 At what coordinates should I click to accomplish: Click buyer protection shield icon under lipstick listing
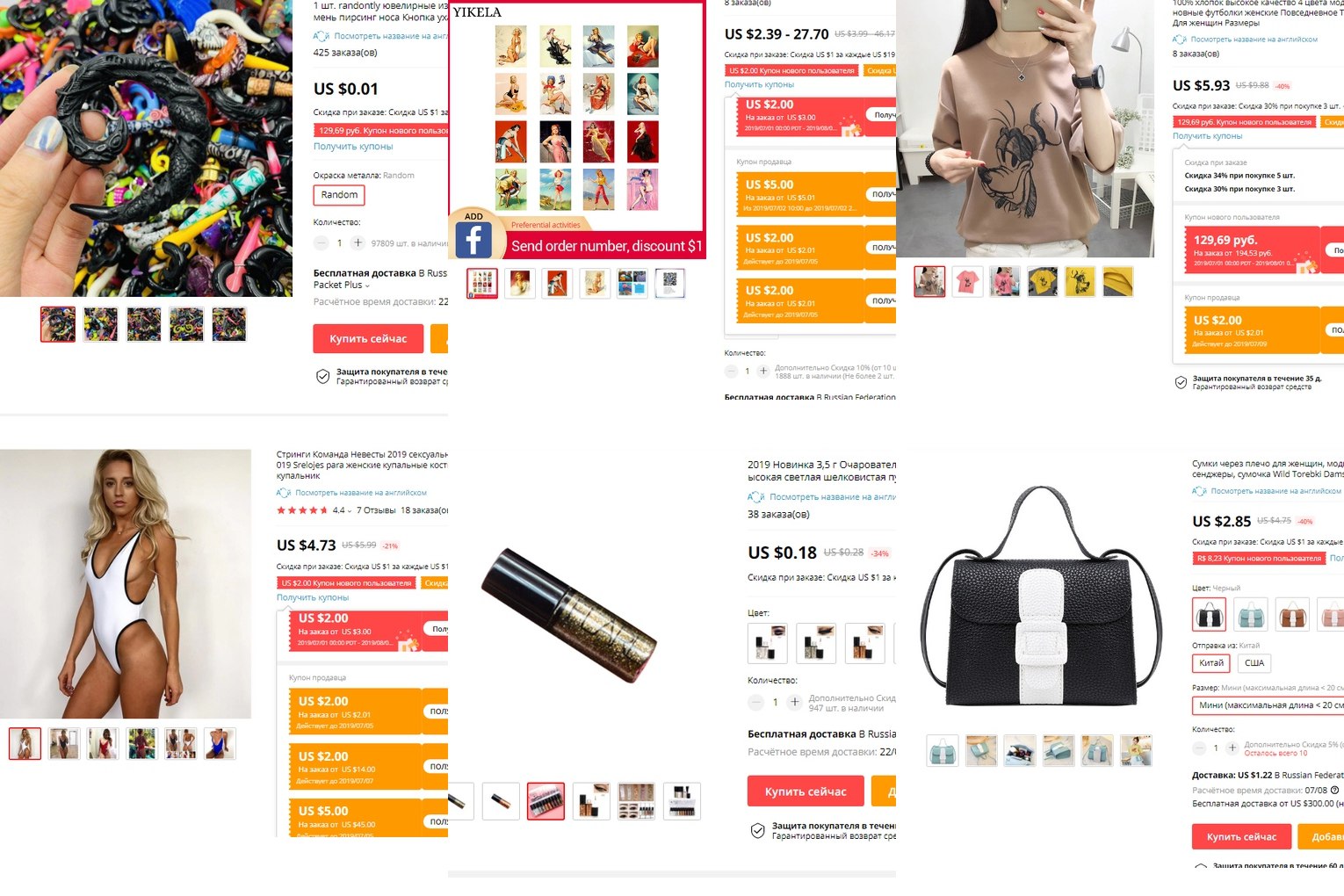pos(758,831)
